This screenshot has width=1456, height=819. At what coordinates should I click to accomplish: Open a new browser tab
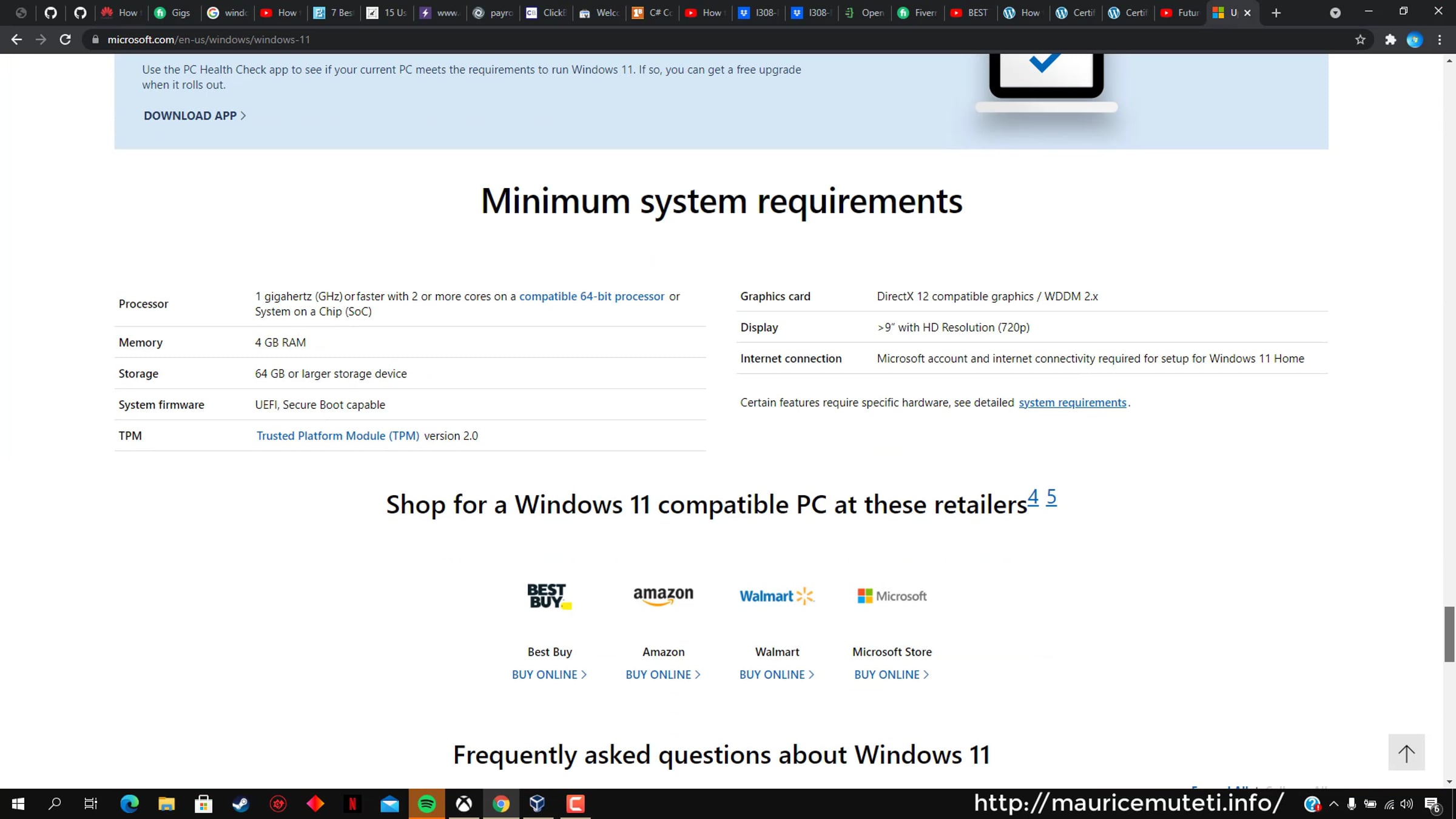coord(1276,13)
